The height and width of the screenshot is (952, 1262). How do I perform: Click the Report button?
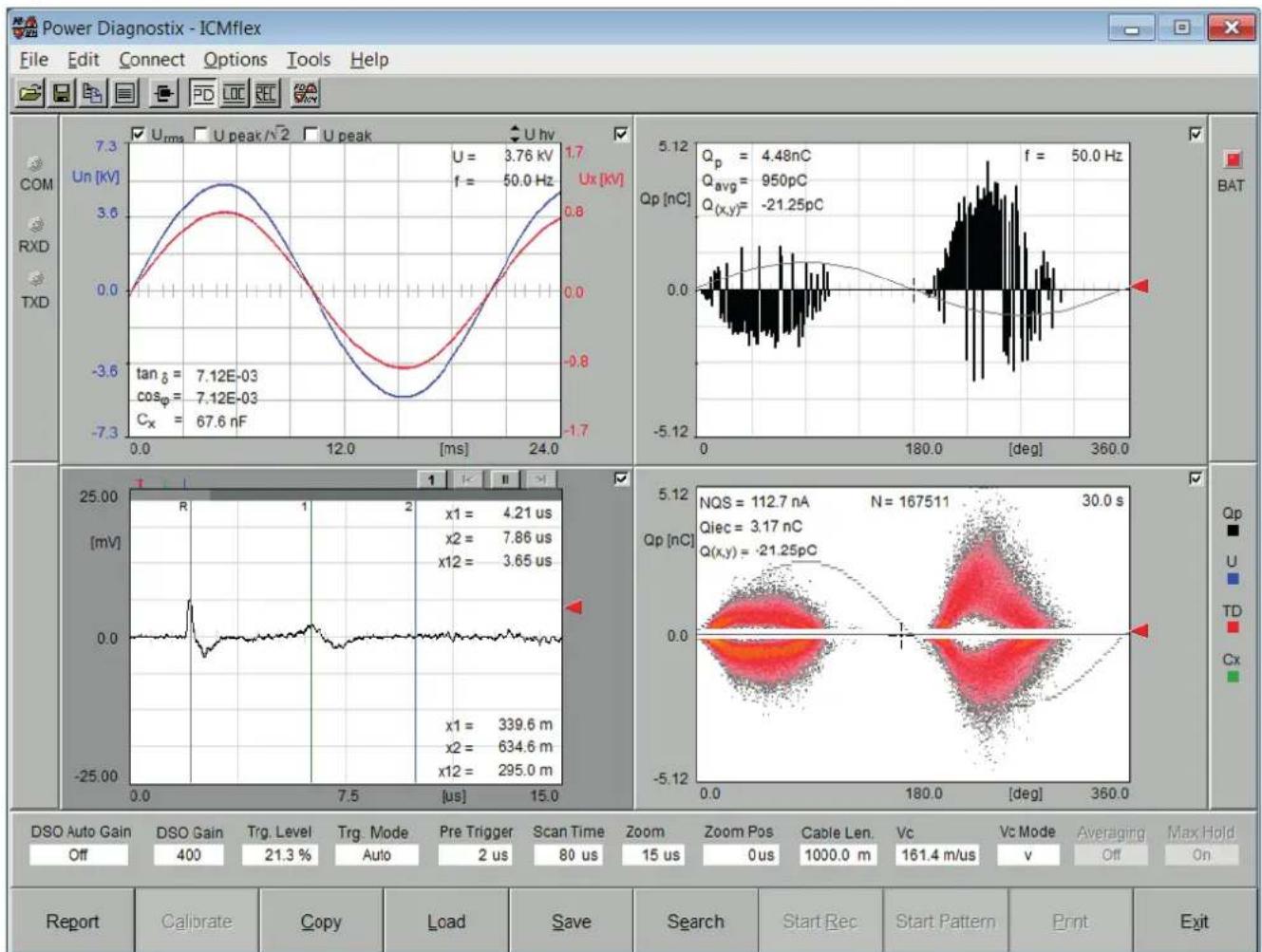tap(72, 922)
